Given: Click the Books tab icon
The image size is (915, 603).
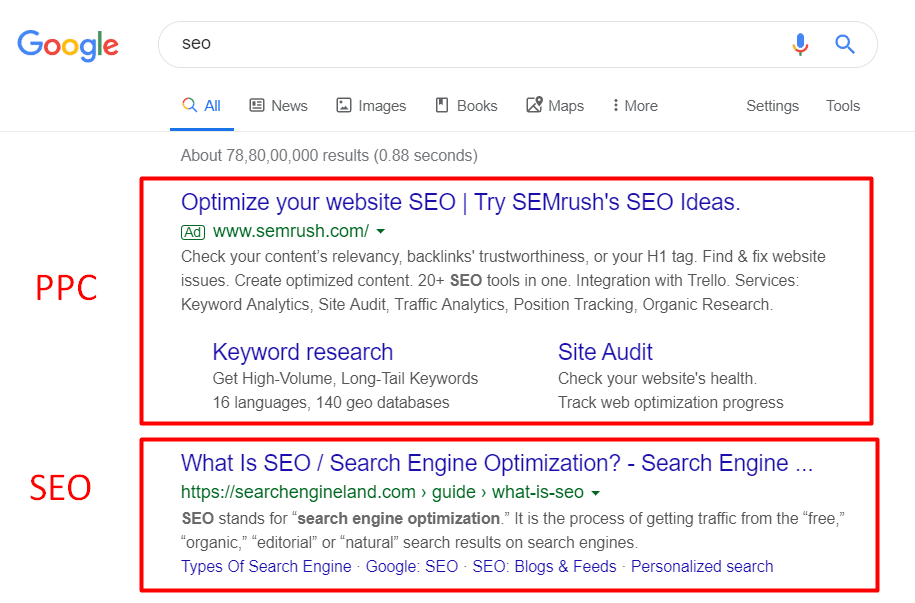Looking at the screenshot, I should tap(442, 105).
